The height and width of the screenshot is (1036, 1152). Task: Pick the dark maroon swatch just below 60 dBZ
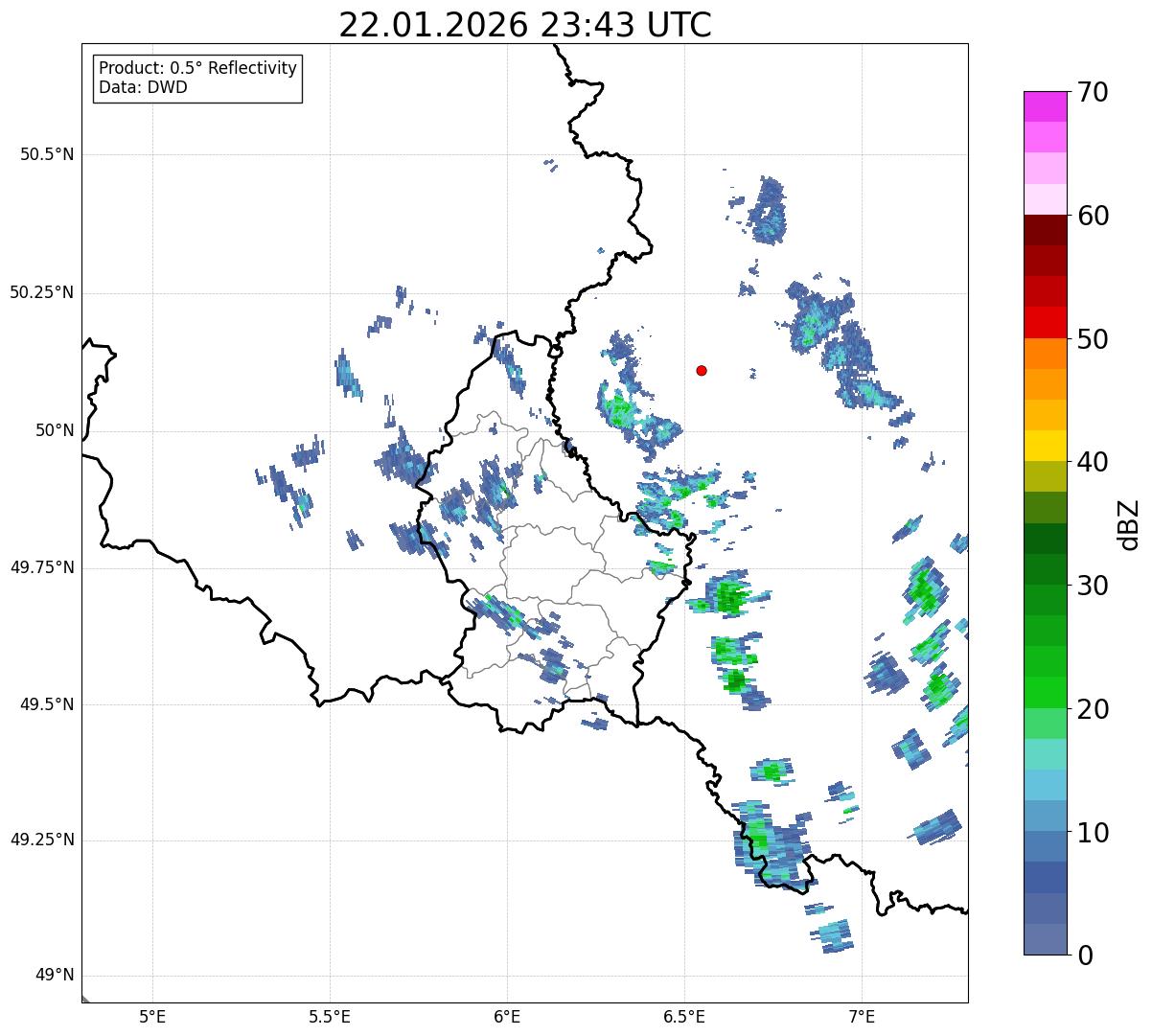pyautogui.click(x=1045, y=230)
